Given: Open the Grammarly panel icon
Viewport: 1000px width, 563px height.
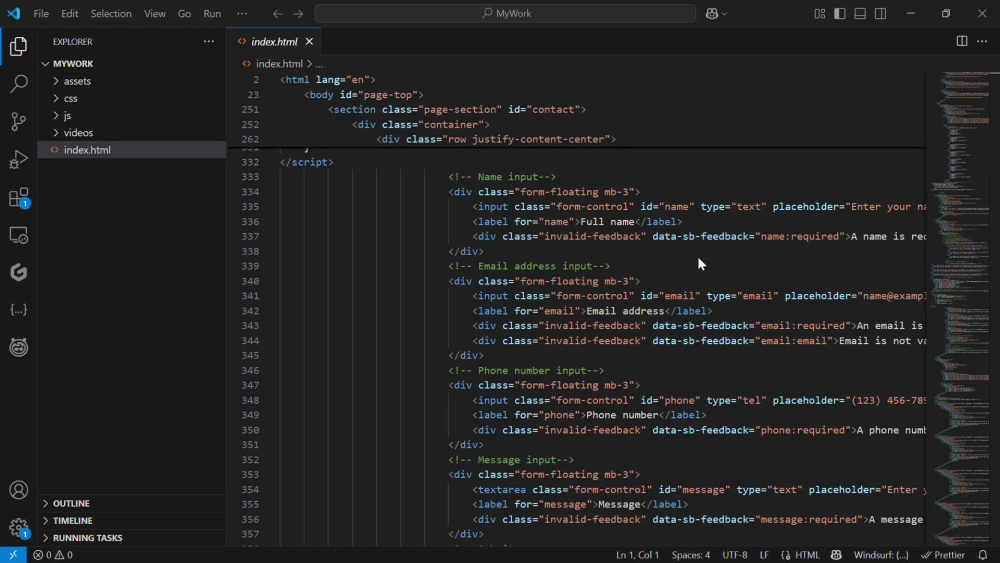Looking at the screenshot, I should pyautogui.click(x=18, y=272).
